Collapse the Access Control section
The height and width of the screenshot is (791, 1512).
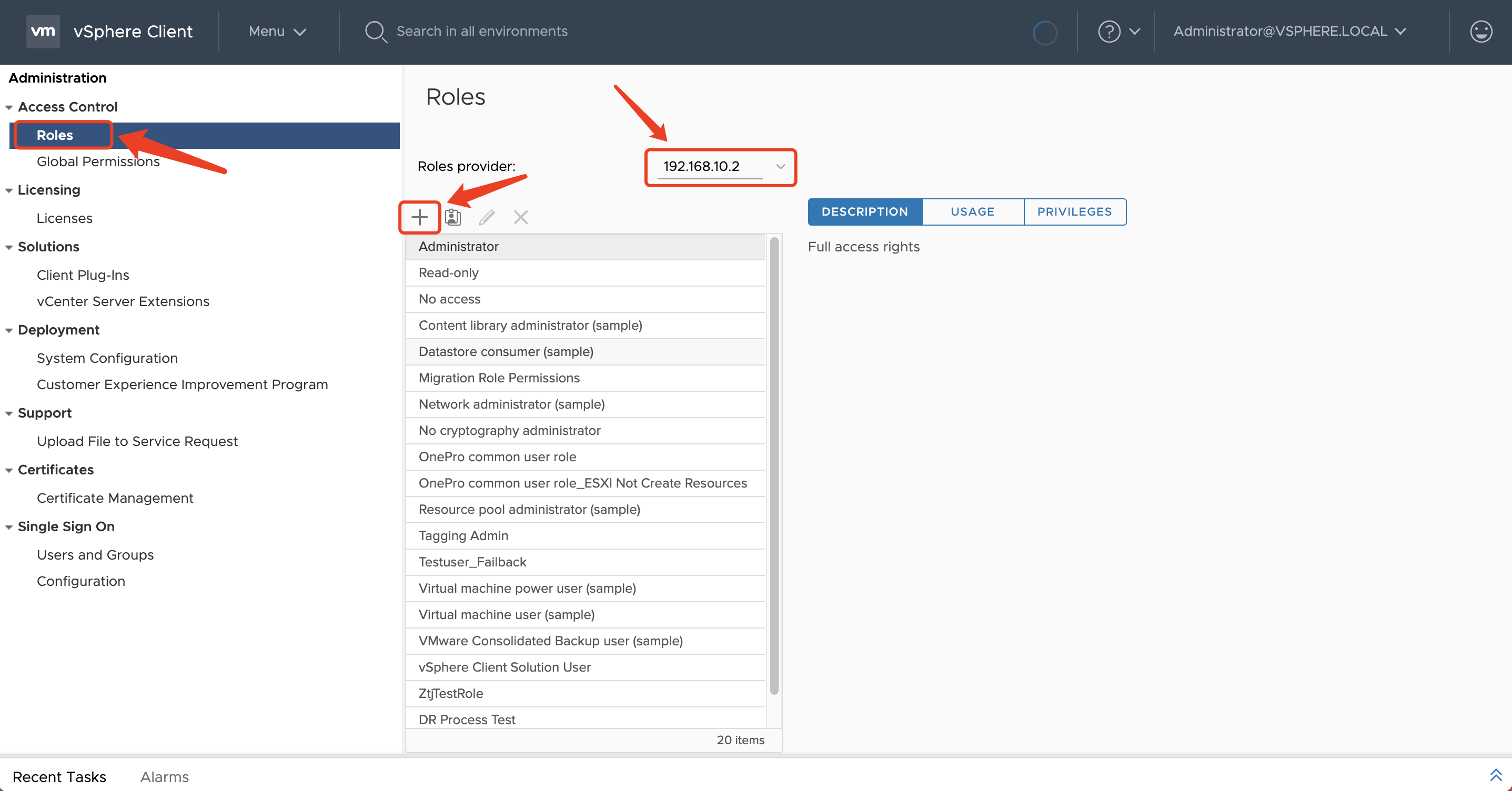click(x=9, y=107)
